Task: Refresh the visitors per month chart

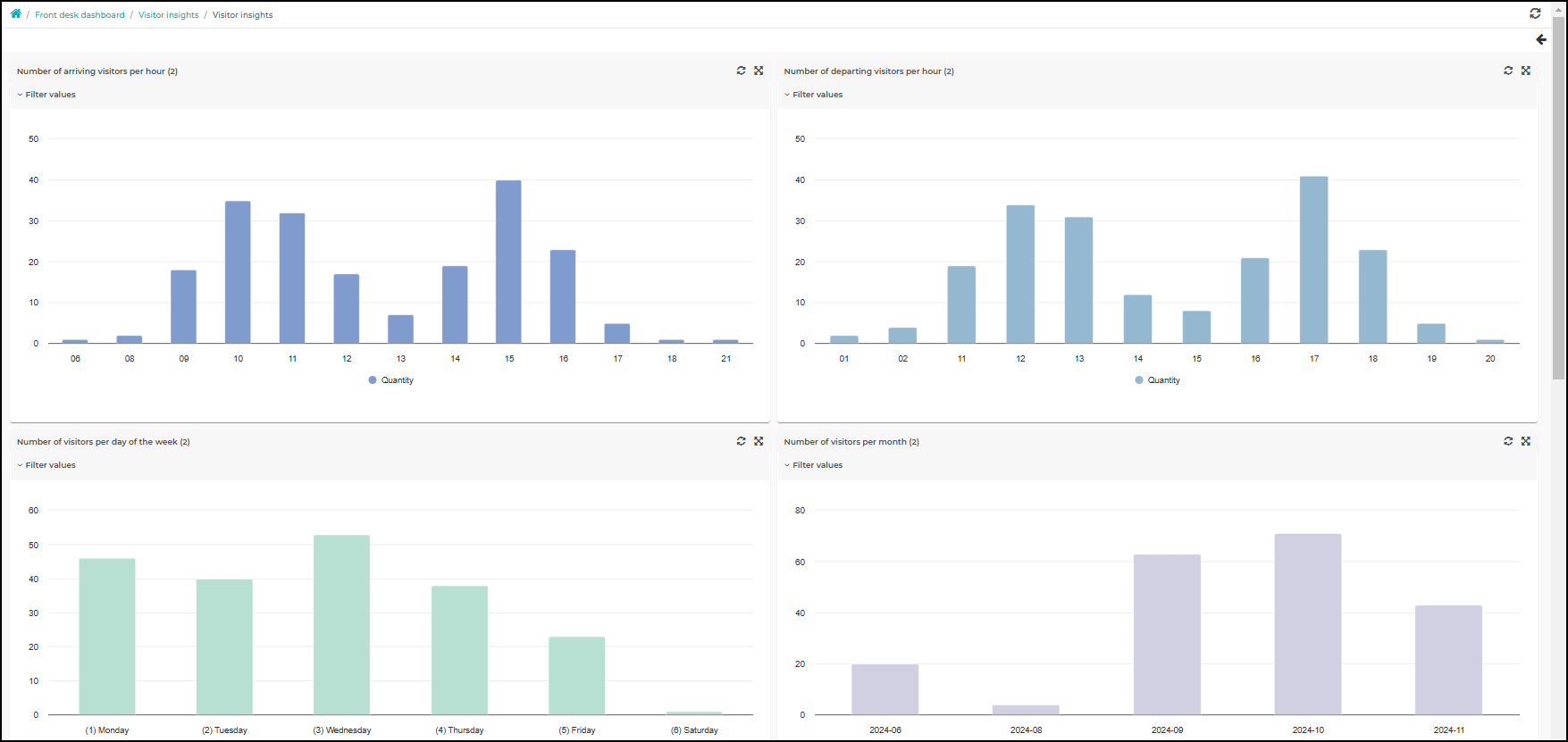Action: tap(1508, 441)
